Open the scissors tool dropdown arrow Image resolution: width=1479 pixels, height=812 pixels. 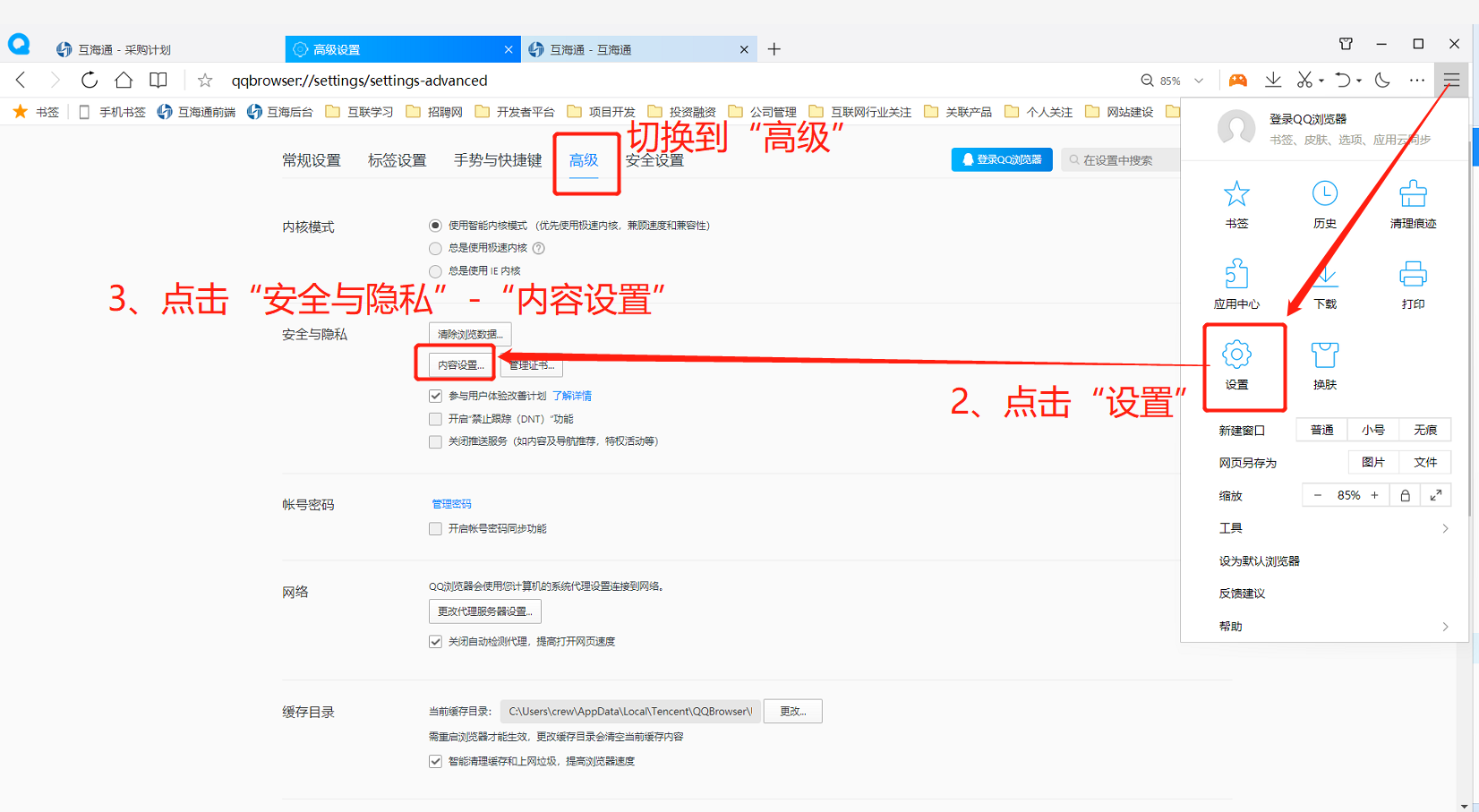point(1321,81)
